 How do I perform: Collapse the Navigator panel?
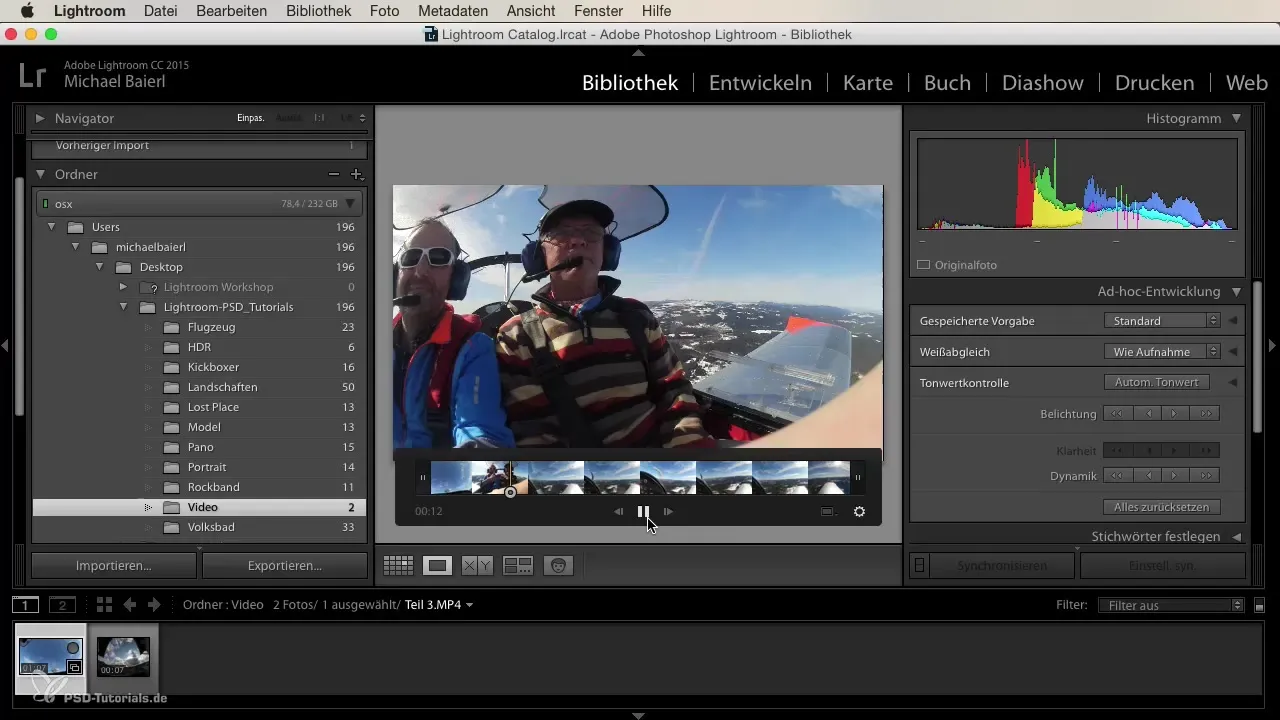(40, 118)
